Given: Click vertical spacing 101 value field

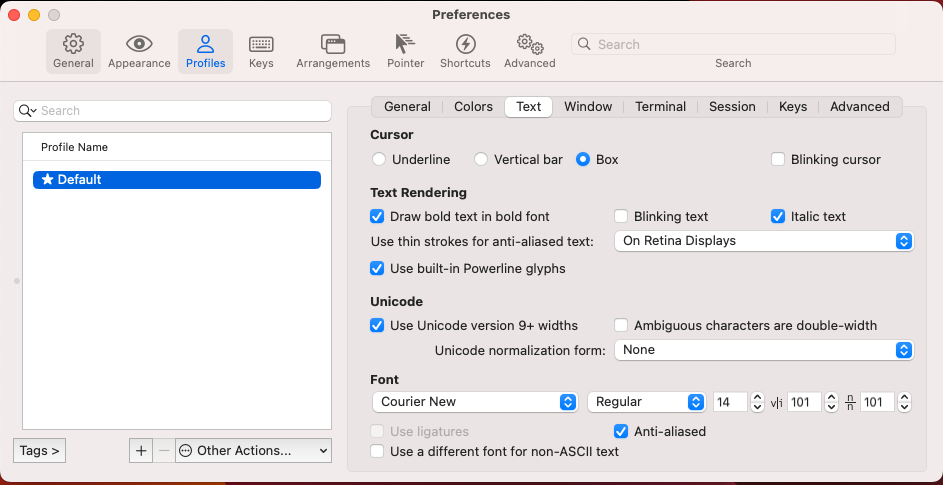Looking at the screenshot, I should click(804, 402).
